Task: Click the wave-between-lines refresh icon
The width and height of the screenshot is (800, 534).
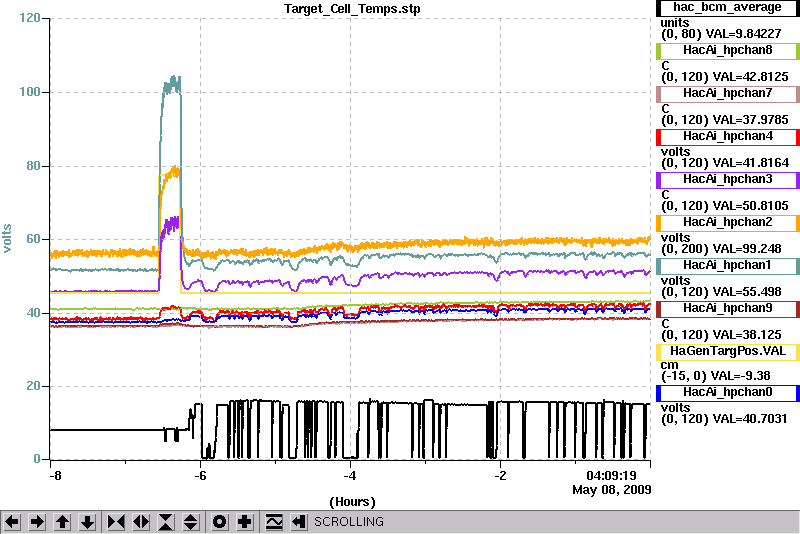Action: pos(274,522)
